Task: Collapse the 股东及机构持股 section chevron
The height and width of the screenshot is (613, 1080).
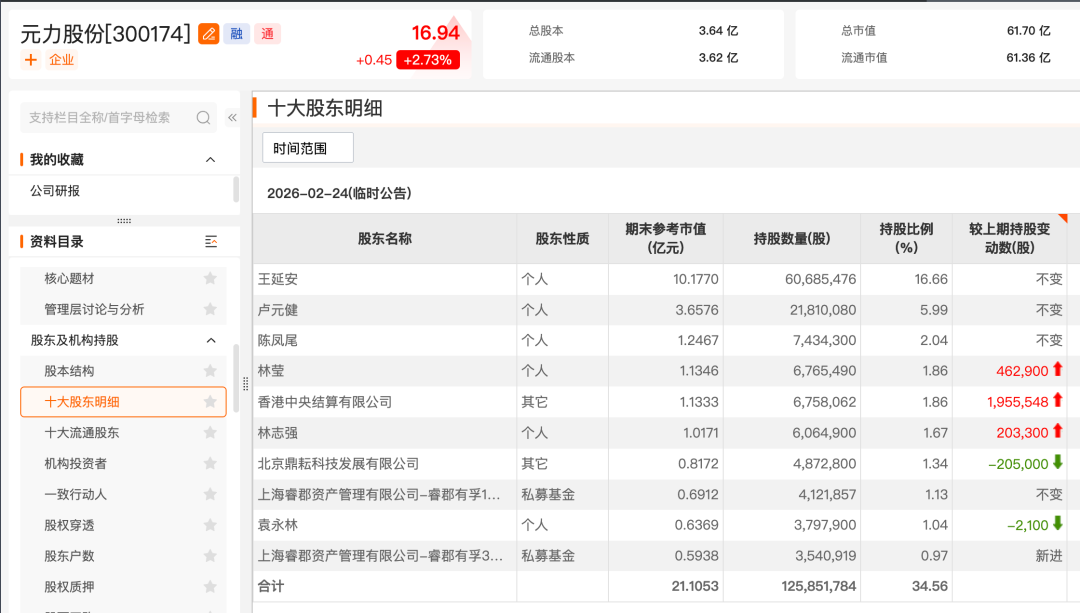Action: point(210,340)
